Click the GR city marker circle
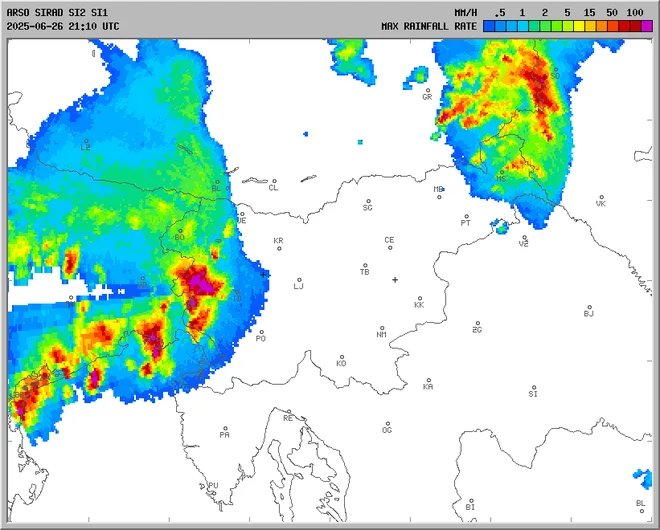 click(427, 90)
